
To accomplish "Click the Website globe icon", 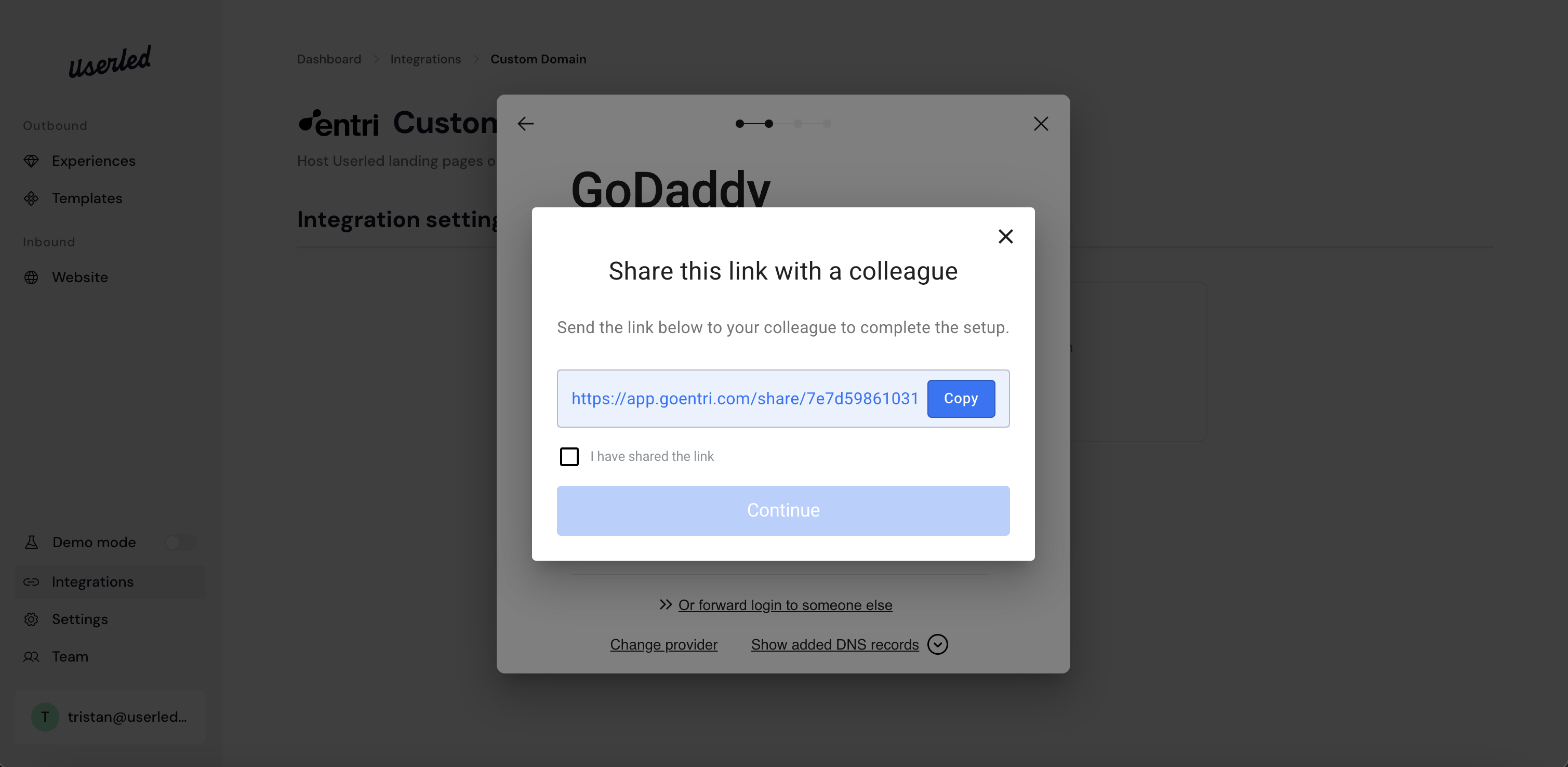I will click(31, 277).
